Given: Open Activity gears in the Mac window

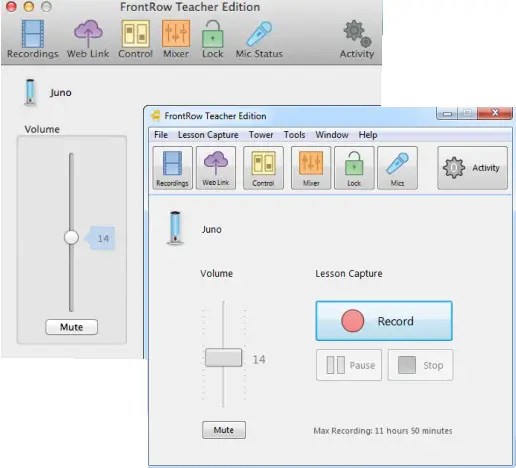Looking at the screenshot, I should click(x=357, y=39).
